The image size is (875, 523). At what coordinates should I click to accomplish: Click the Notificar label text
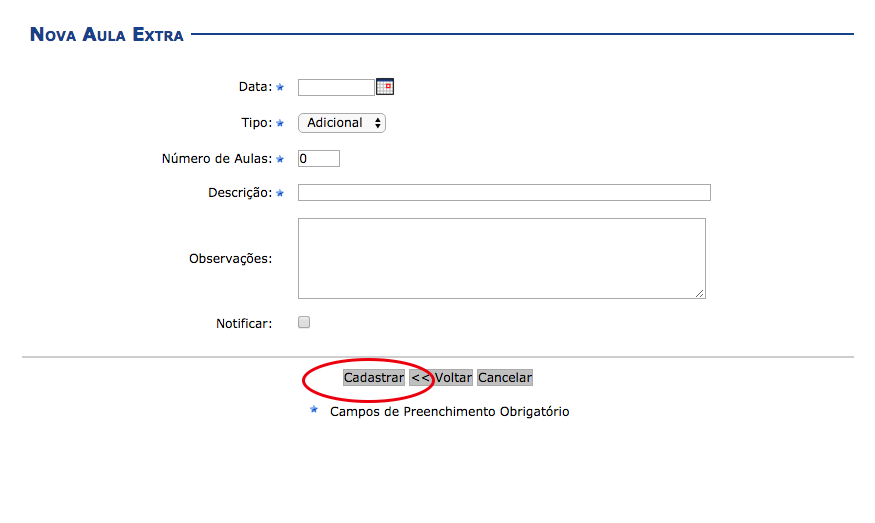coord(244,324)
